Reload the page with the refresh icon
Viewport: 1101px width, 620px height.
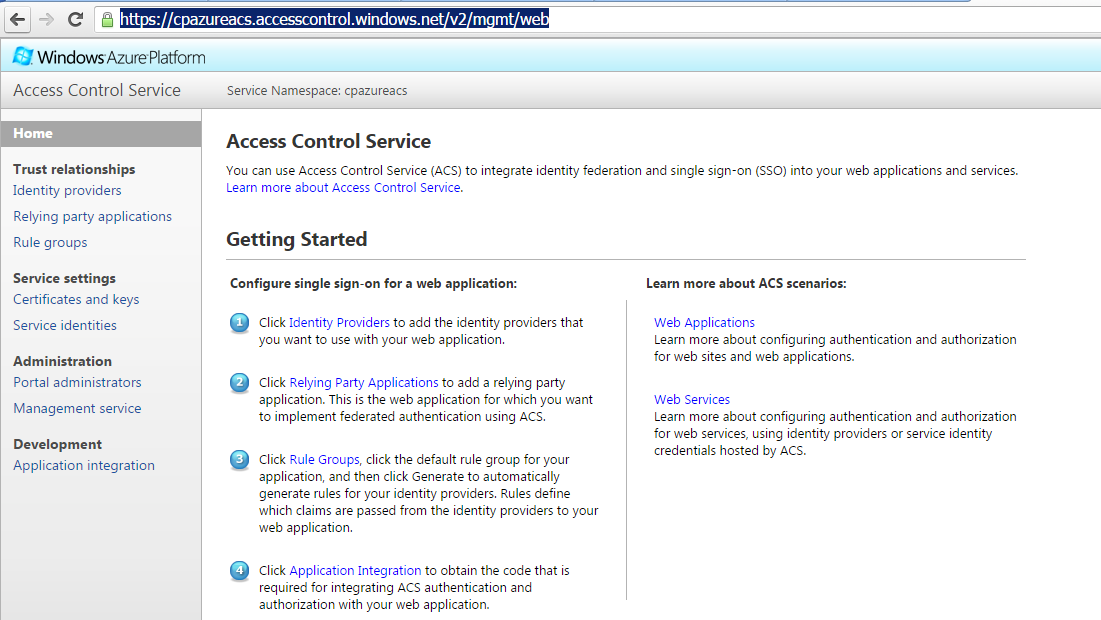75,20
